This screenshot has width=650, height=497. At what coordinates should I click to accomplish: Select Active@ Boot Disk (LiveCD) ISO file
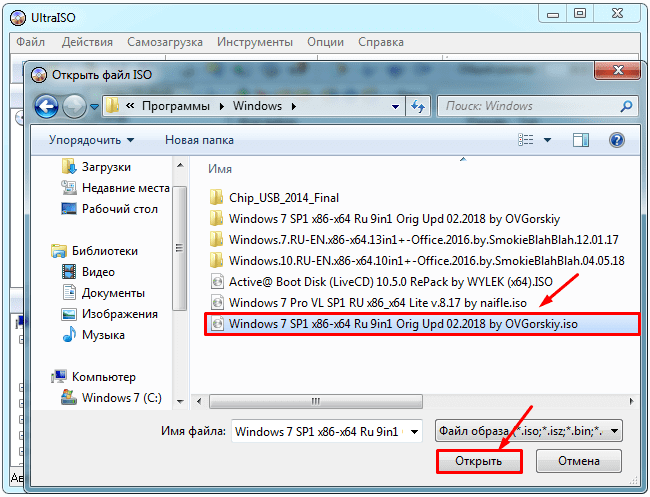tap(381, 282)
